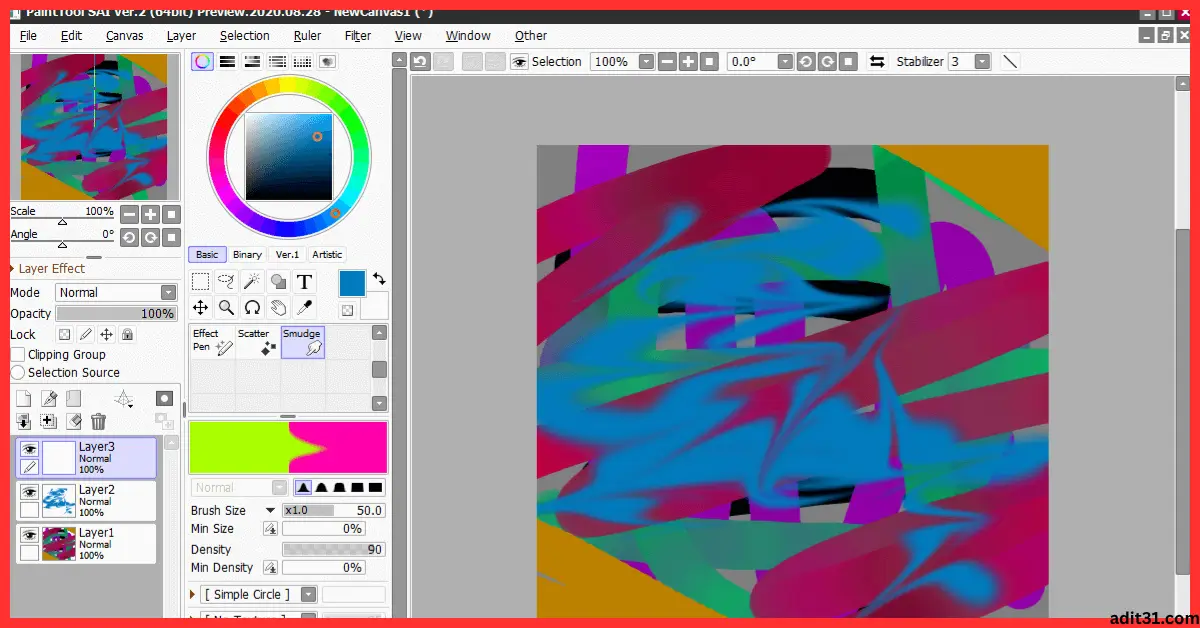Viewport: 1200px width, 628px height.
Task: Click the Undo arrow in toolbar
Action: (420, 62)
